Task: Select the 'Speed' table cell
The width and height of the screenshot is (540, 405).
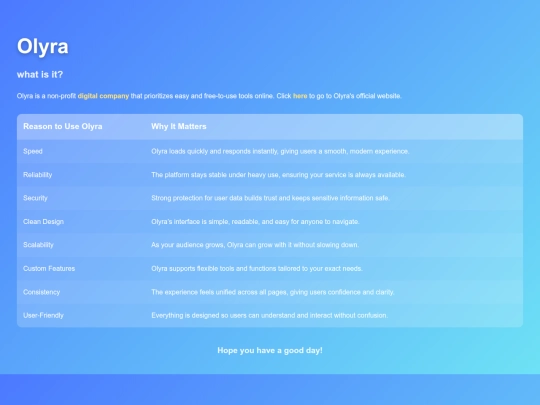Action: point(81,151)
